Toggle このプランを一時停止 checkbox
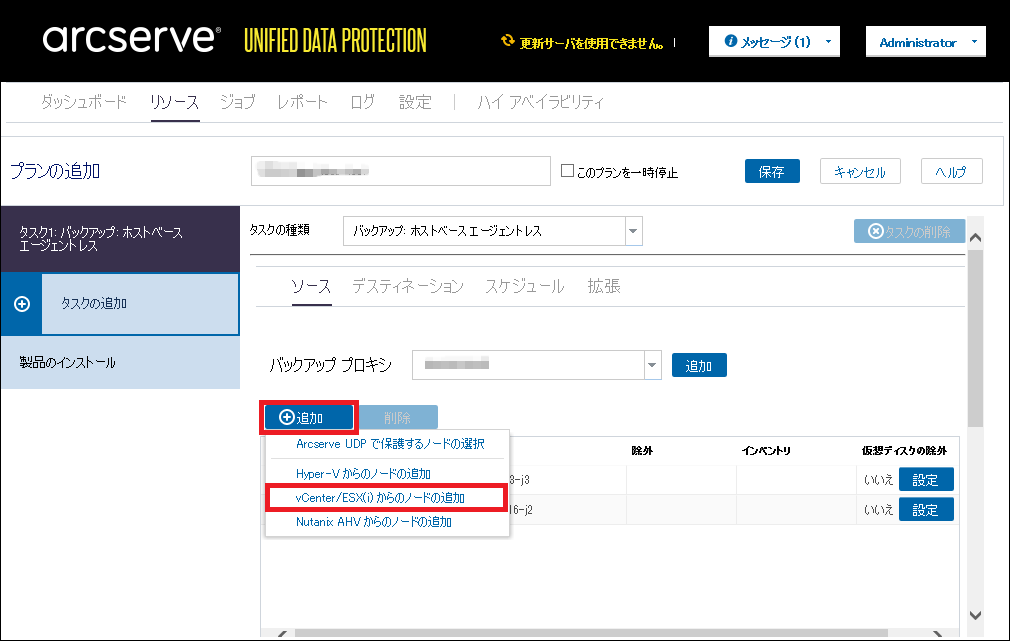 [x=567, y=171]
